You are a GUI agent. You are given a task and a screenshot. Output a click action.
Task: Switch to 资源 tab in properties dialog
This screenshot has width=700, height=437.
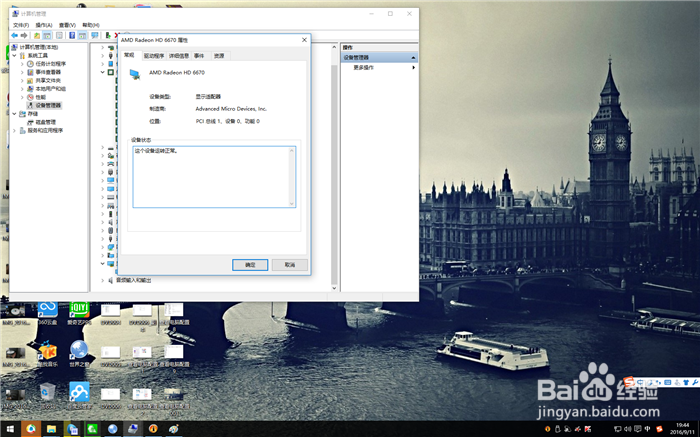click(219, 56)
